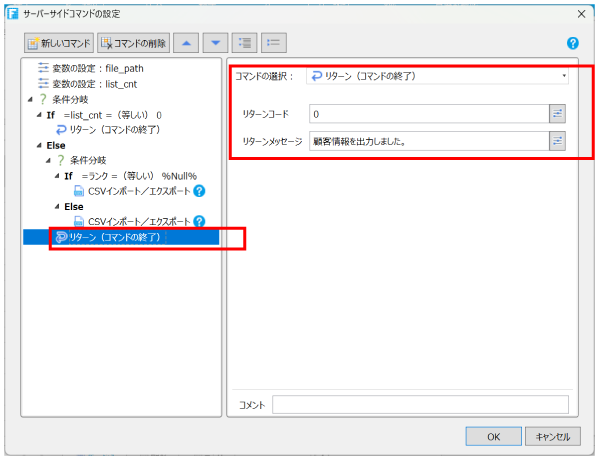600x459 pixels.
Task: Open the コマンドの選択 dropdown
Action: (x=437, y=76)
